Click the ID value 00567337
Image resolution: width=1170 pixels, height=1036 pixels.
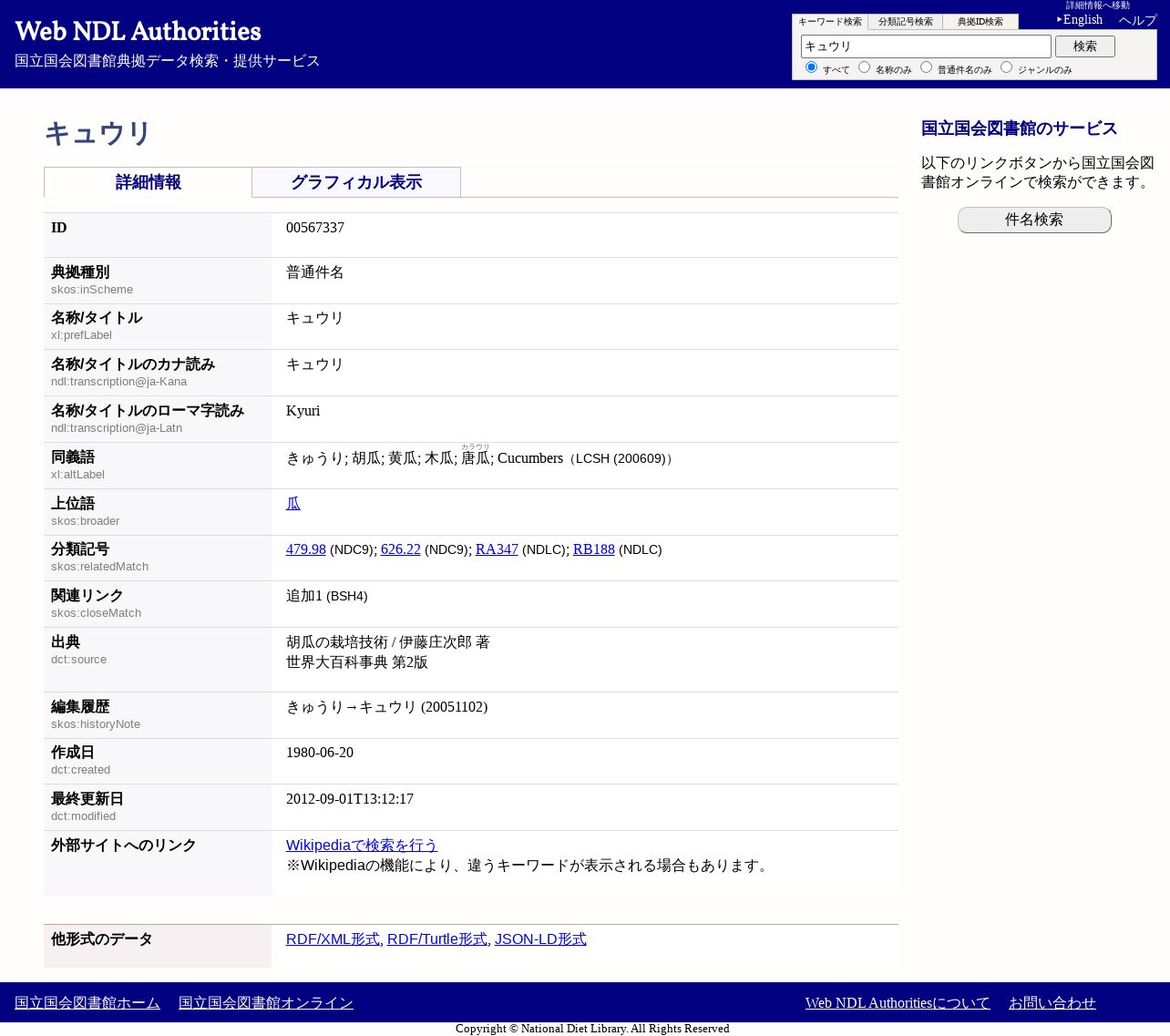click(x=315, y=228)
